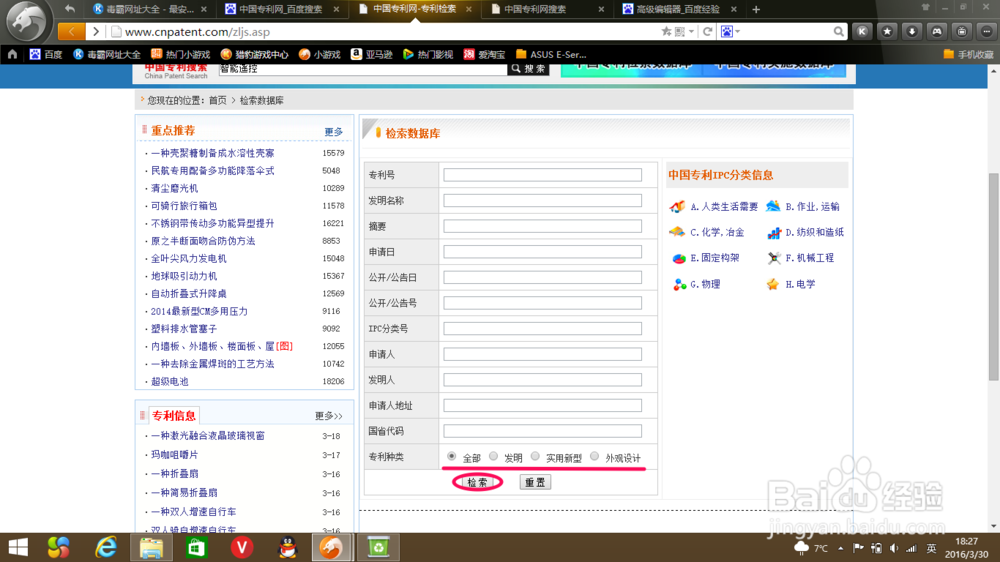The height and width of the screenshot is (562, 1000).
Task: Bookmark page with the star icon in address bar
Action: pyautogui.click(x=666, y=31)
